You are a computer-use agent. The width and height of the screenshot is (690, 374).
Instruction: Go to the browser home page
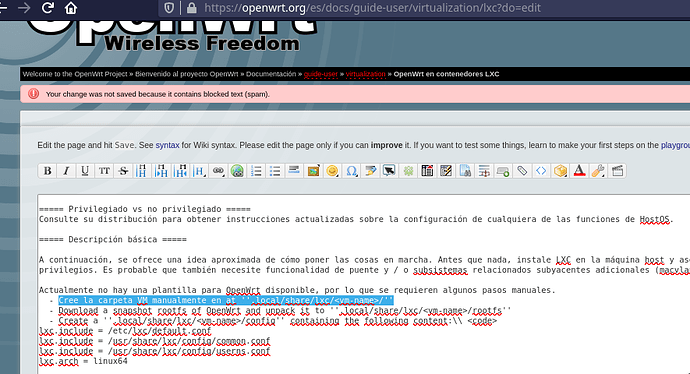coord(71,8)
